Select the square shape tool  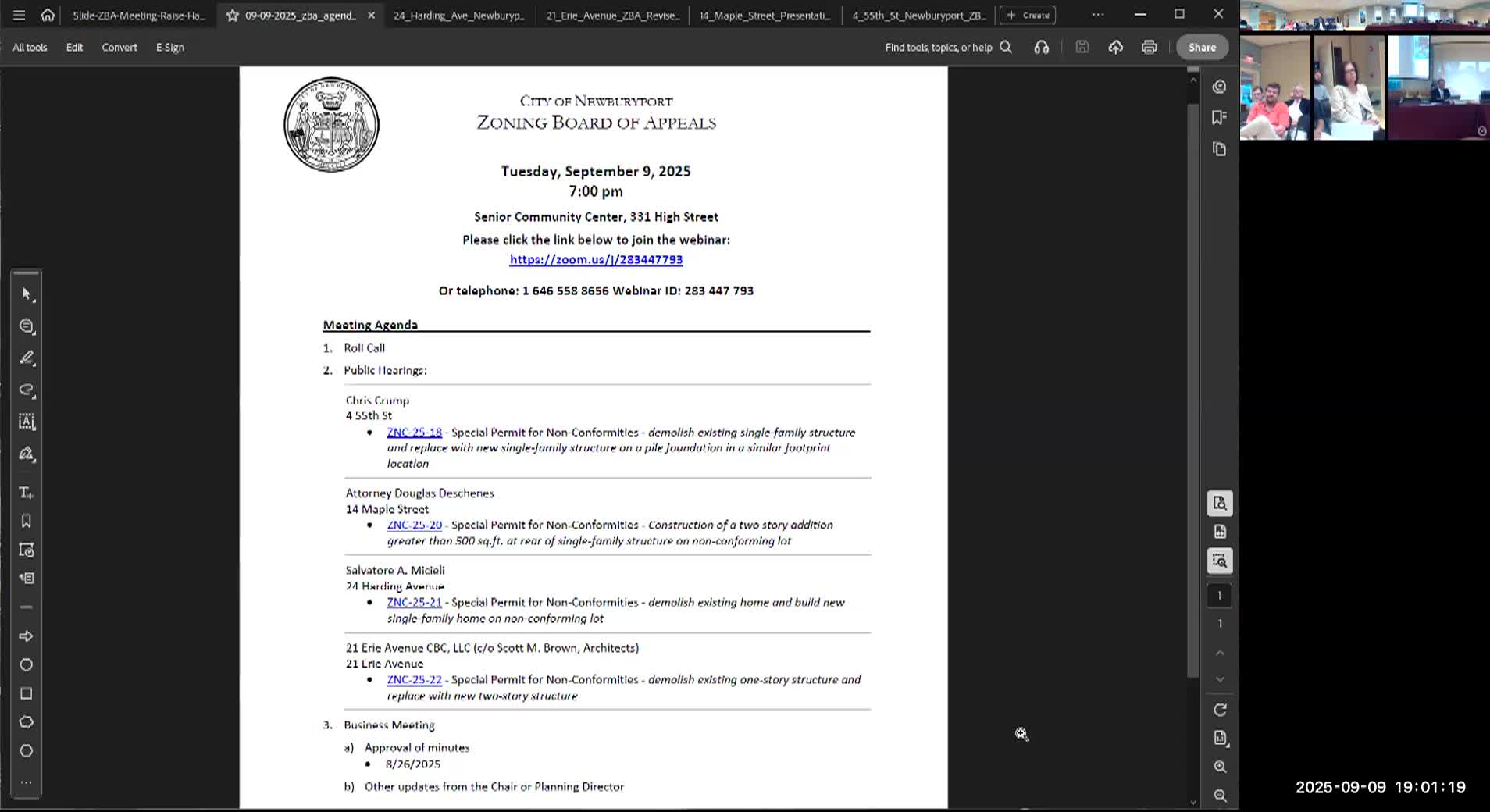pyautogui.click(x=27, y=693)
